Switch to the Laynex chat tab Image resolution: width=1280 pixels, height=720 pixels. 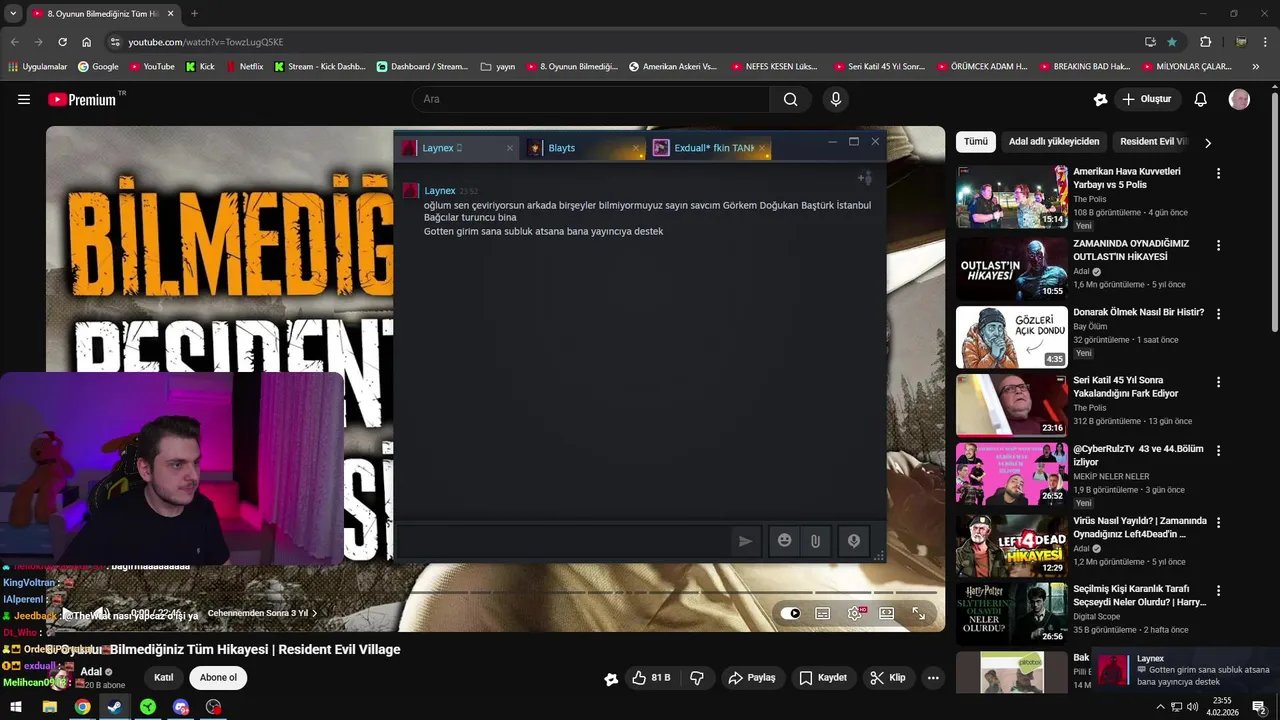(458, 148)
